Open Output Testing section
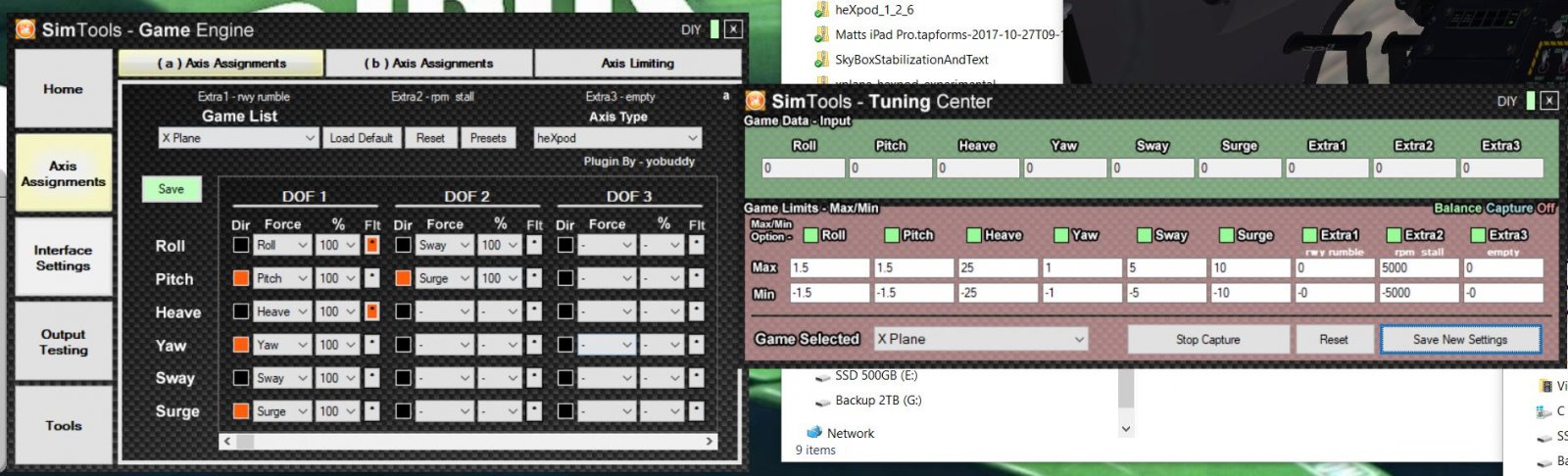The image size is (1568, 476). tap(64, 342)
